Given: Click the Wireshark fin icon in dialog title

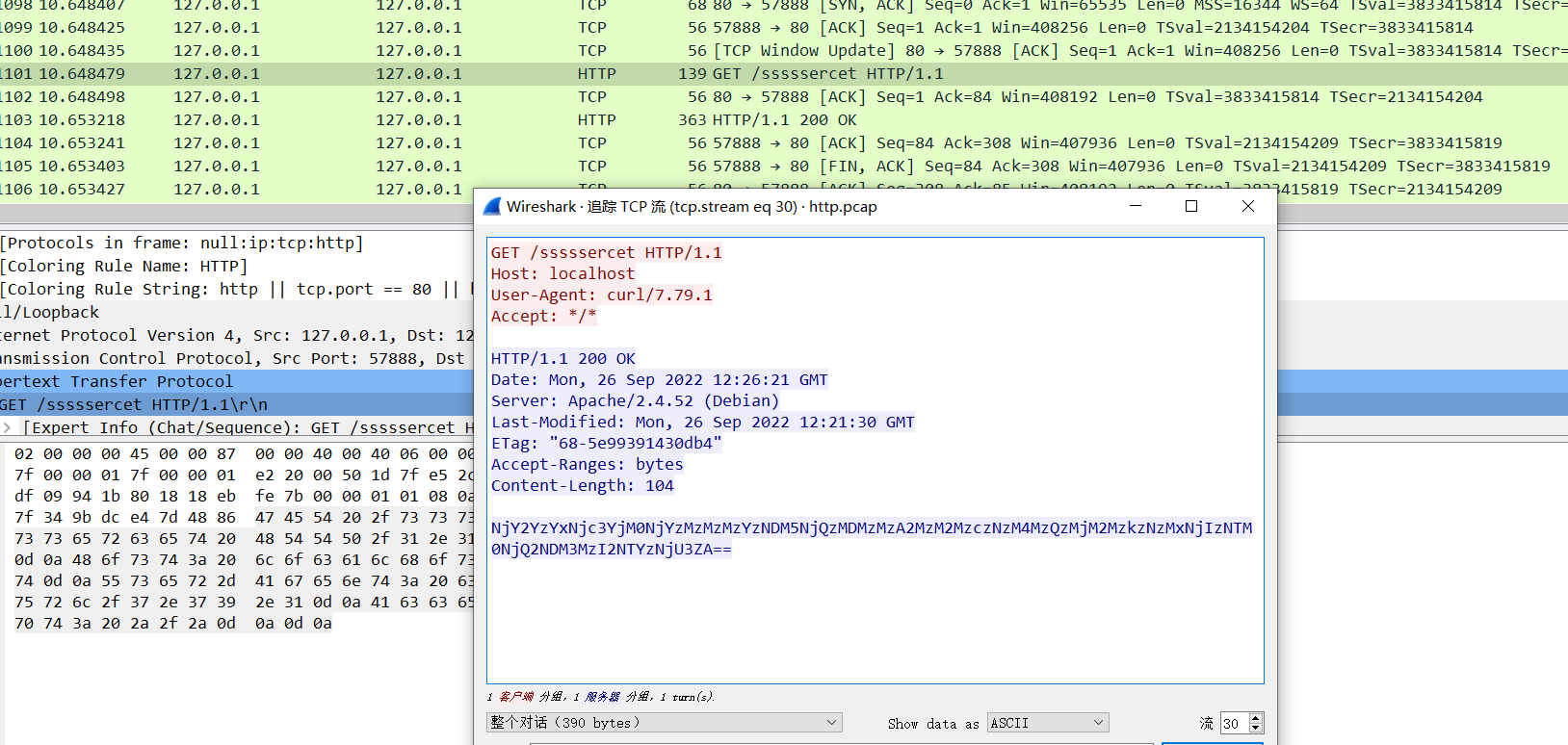Looking at the screenshot, I should [492, 207].
